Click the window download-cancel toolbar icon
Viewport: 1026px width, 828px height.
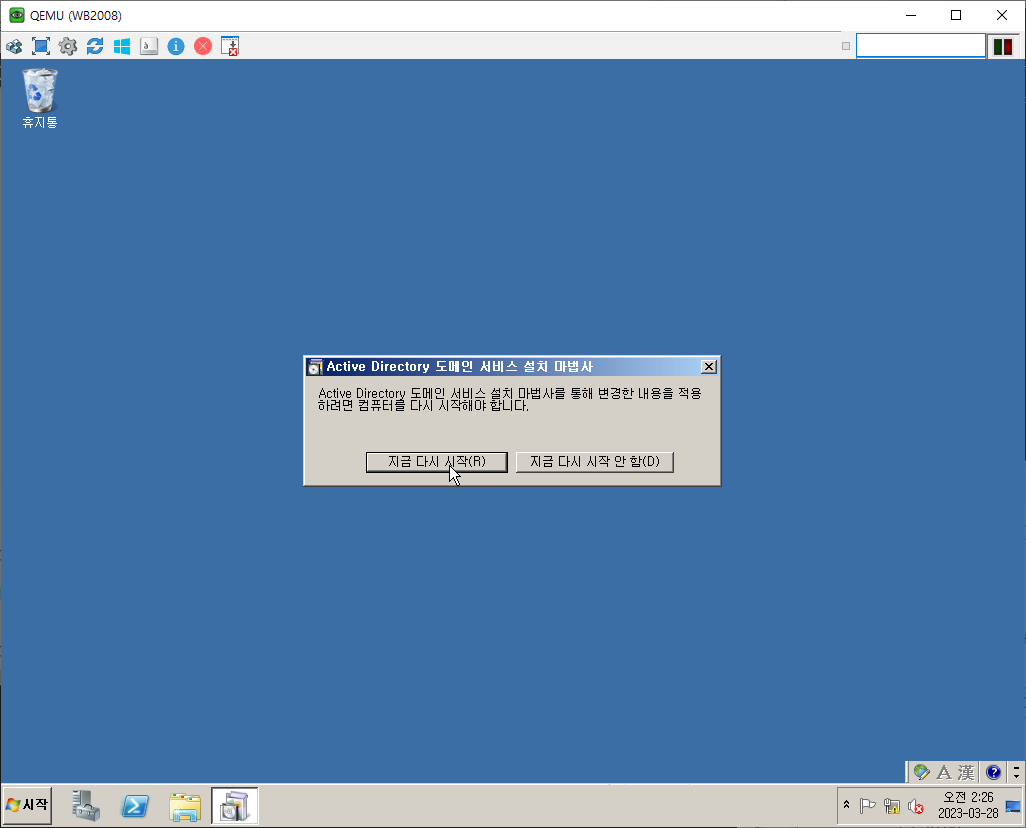click(230, 46)
